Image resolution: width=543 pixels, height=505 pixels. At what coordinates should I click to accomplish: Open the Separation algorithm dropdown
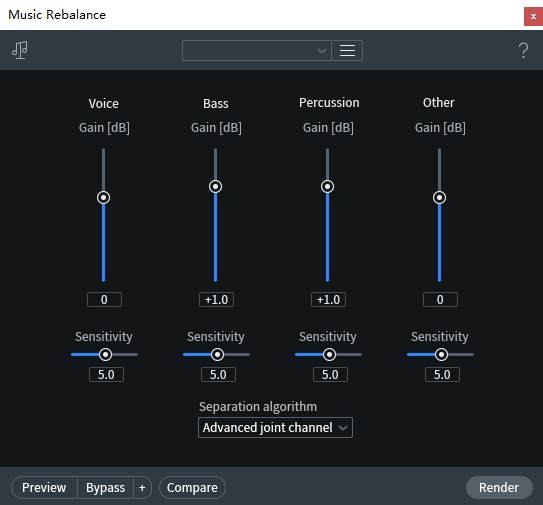[275, 428]
